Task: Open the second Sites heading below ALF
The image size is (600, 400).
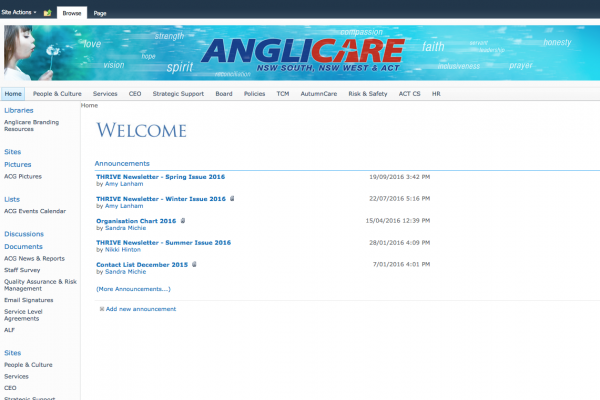Action: coord(13,353)
